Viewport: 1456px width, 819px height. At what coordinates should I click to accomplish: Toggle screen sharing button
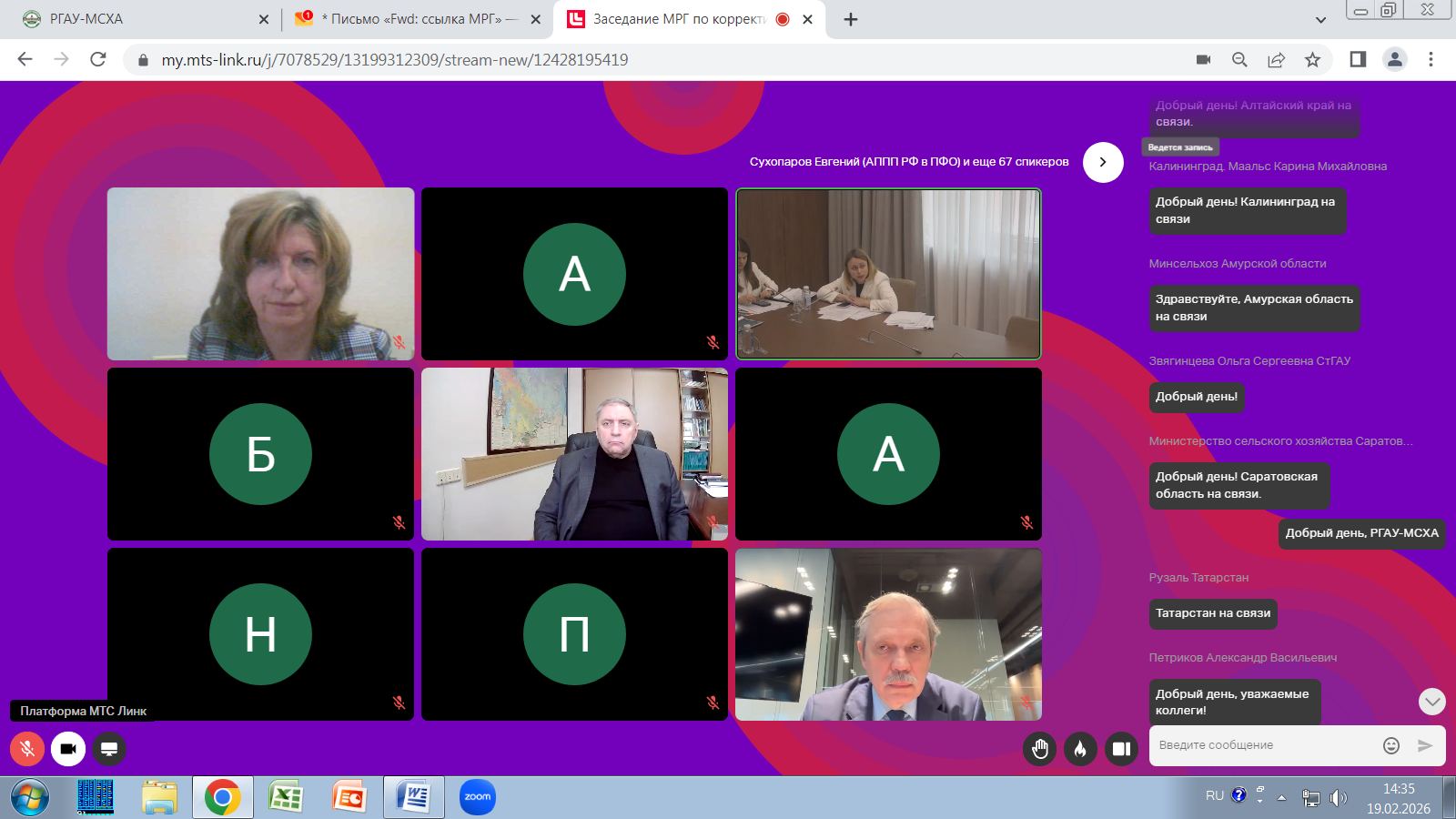click(109, 749)
